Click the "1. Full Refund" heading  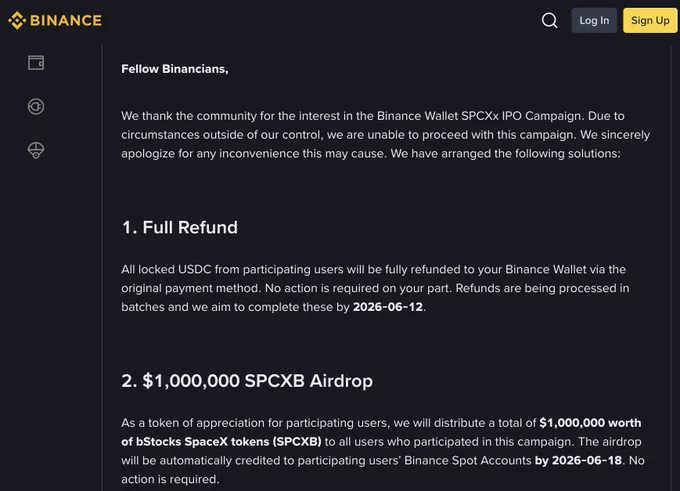[180, 227]
